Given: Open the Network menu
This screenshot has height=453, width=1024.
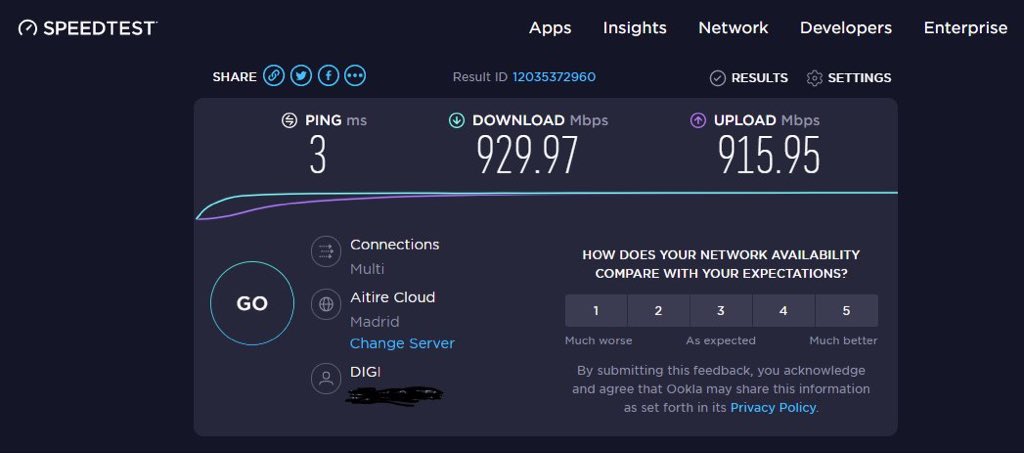Looking at the screenshot, I should click(x=733, y=28).
